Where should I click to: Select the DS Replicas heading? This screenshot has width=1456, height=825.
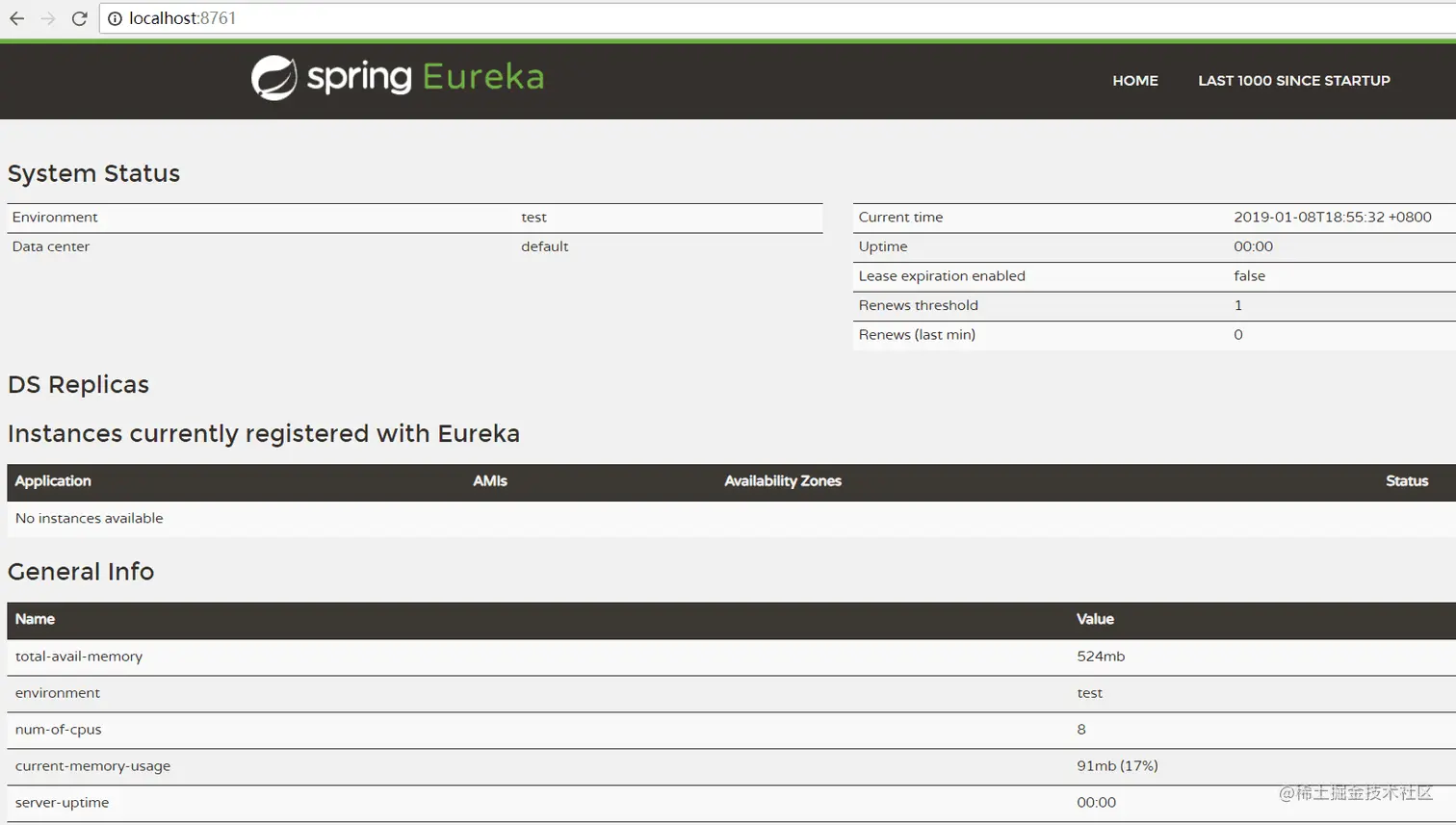(78, 385)
